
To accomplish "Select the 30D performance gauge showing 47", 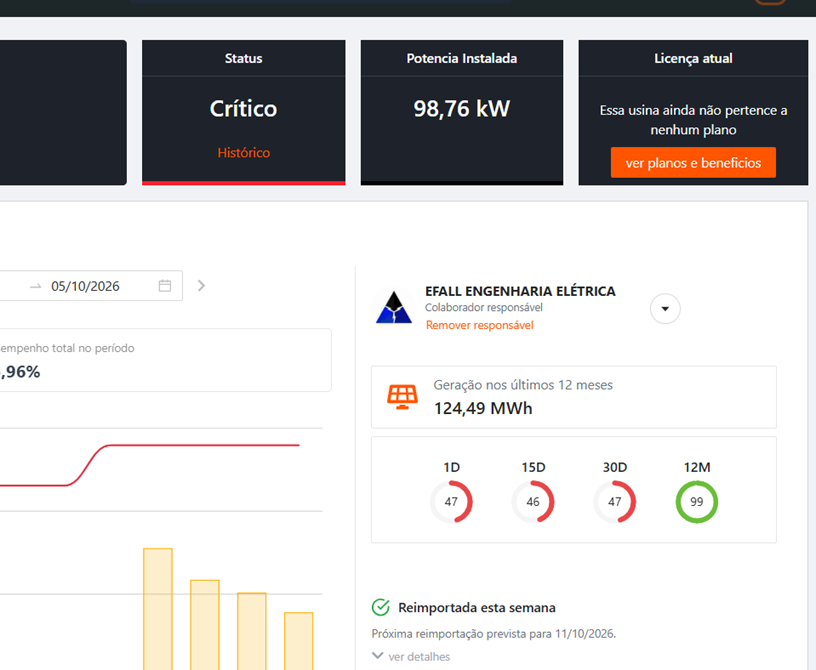I will pyautogui.click(x=615, y=501).
